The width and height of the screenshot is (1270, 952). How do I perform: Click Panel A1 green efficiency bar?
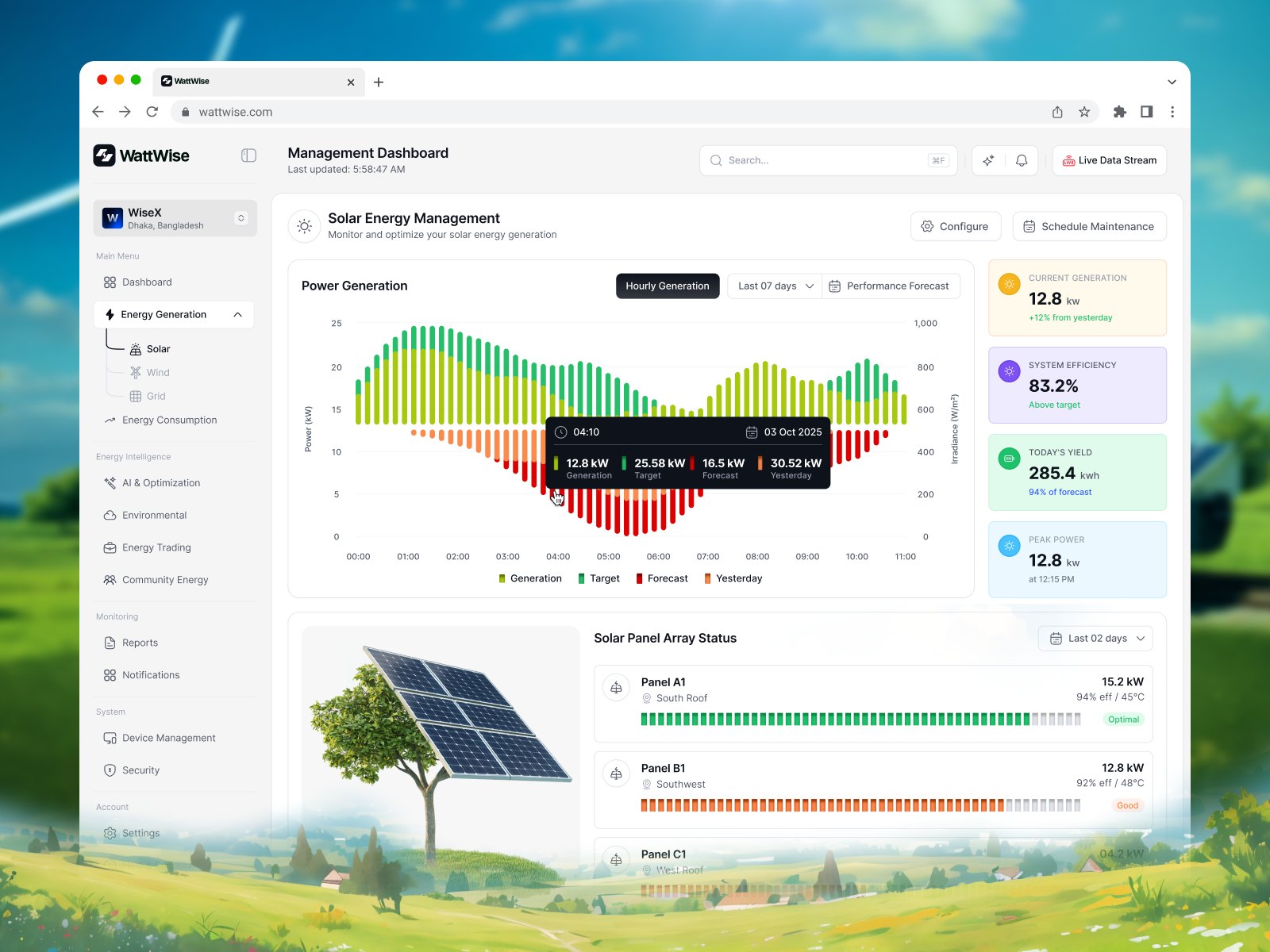point(835,720)
